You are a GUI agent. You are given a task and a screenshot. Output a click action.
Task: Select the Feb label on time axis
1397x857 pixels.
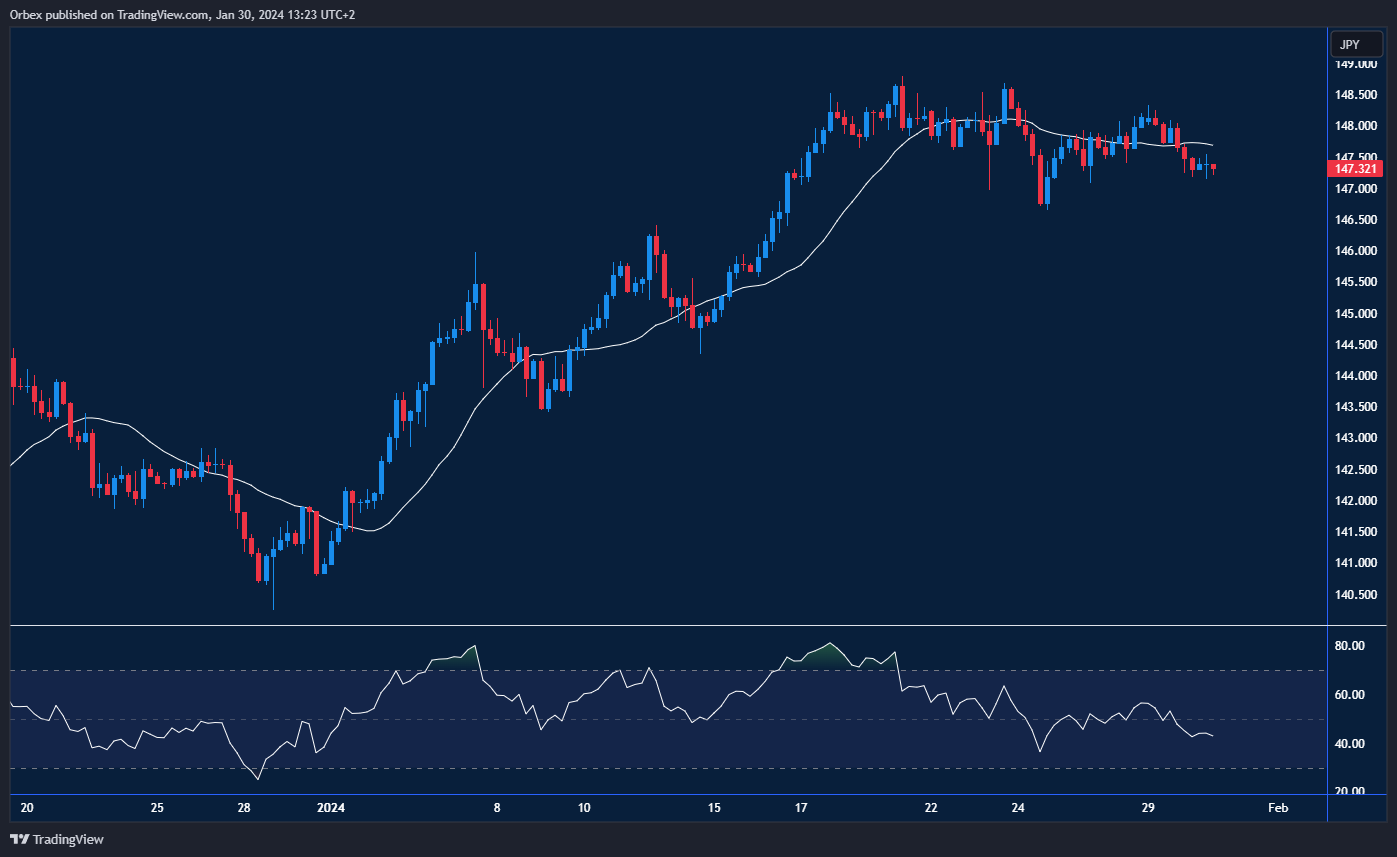pyautogui.click(x=1277, y=808)
